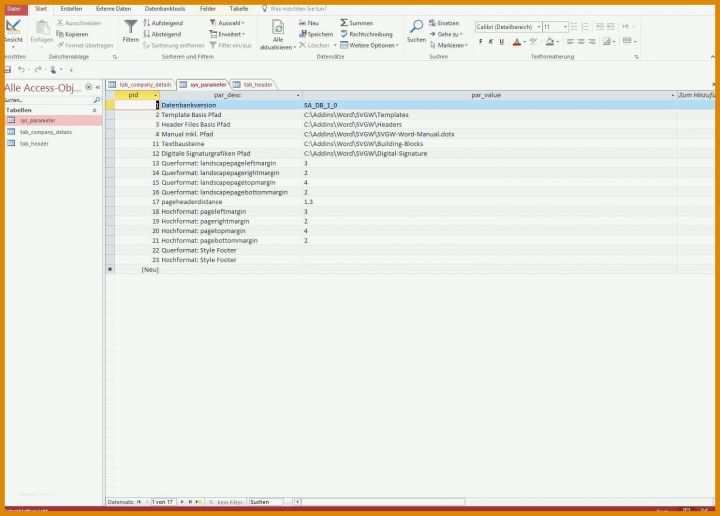Click Löschen in the records group
Viewport: 720px width, 516px height.
[315, 45]
